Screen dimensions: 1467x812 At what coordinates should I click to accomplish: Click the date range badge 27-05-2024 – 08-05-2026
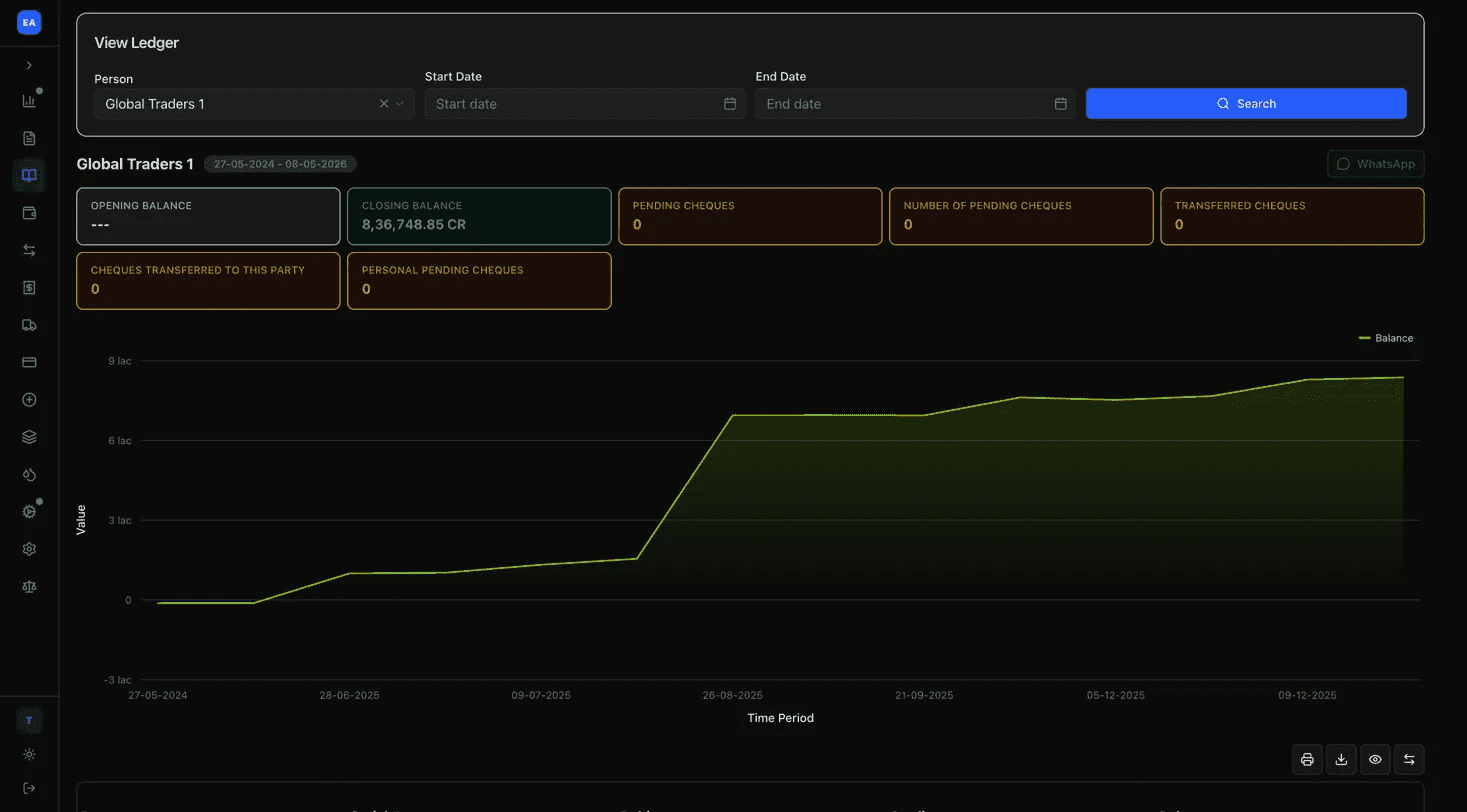pos(280,164)
